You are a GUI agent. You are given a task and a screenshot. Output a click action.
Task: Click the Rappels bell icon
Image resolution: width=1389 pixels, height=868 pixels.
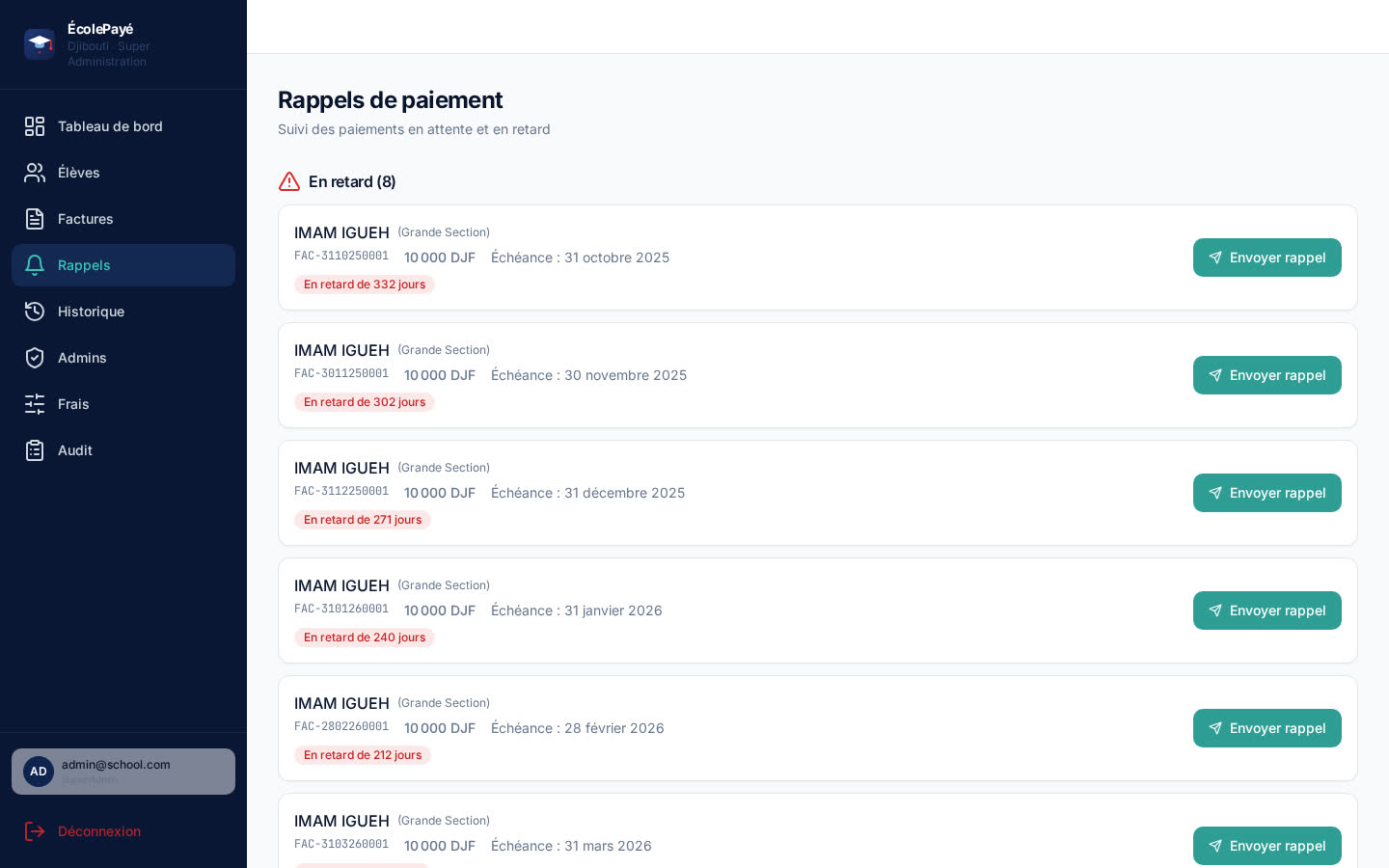(35, 265)
